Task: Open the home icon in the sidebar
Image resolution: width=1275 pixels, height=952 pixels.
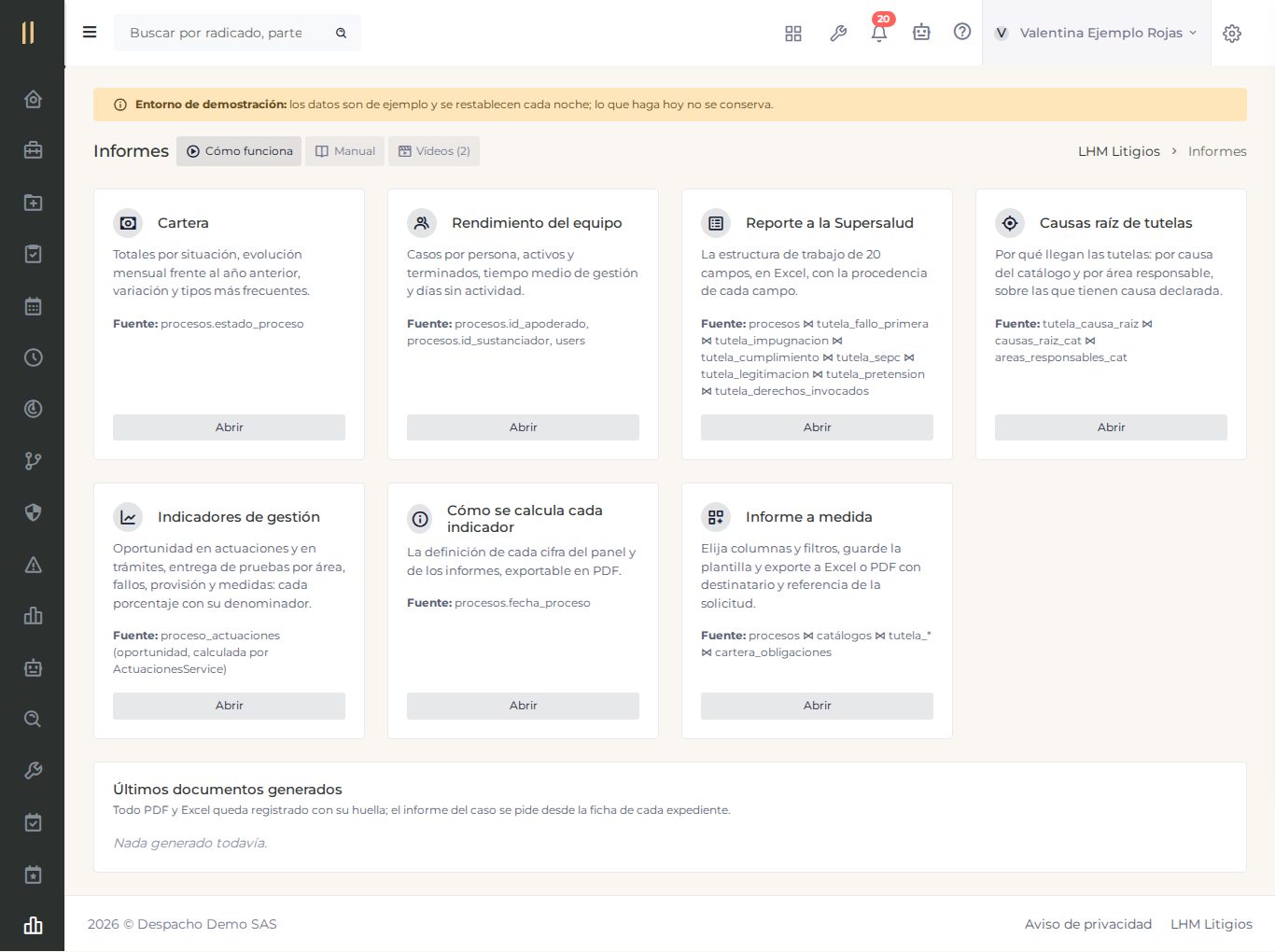Action: click(33, 99)
